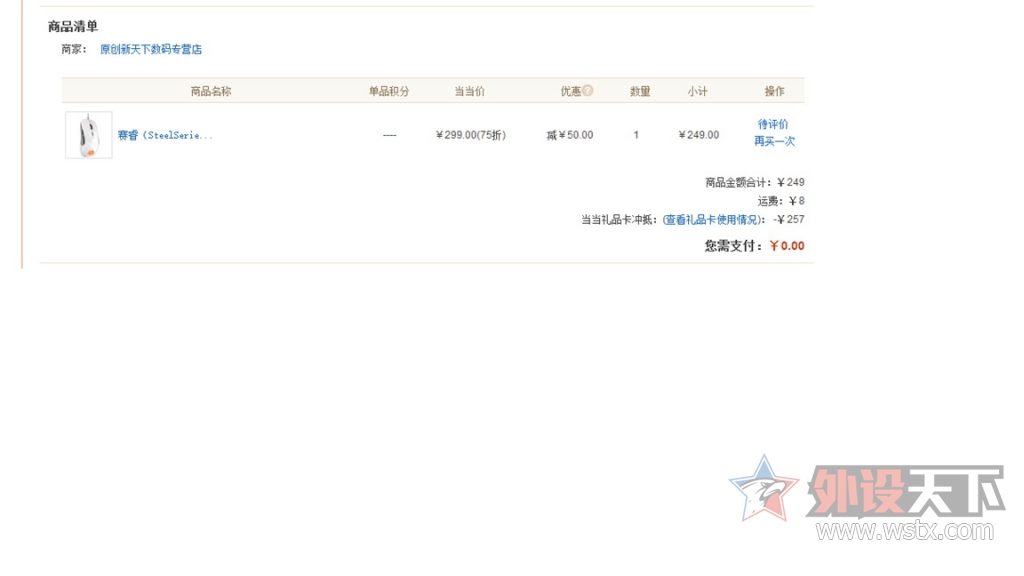Click the 商品名称 column header
The width and height of the screenshot is (1024, 576).
click(x=211, y=91)
